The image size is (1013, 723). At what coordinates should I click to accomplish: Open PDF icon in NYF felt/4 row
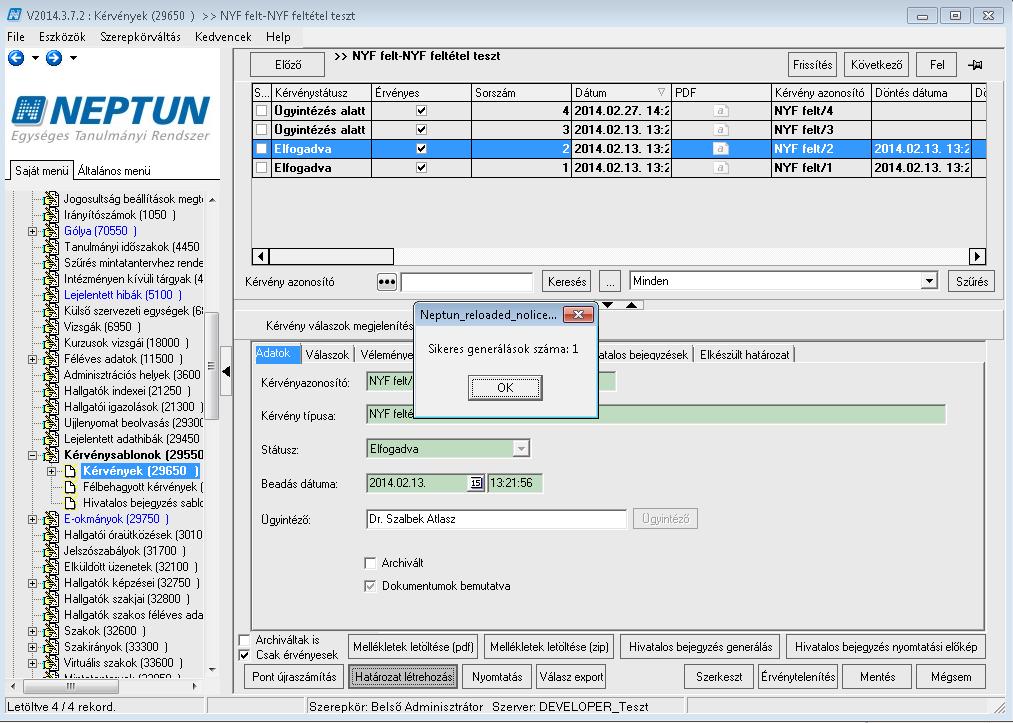coord(720,111)
